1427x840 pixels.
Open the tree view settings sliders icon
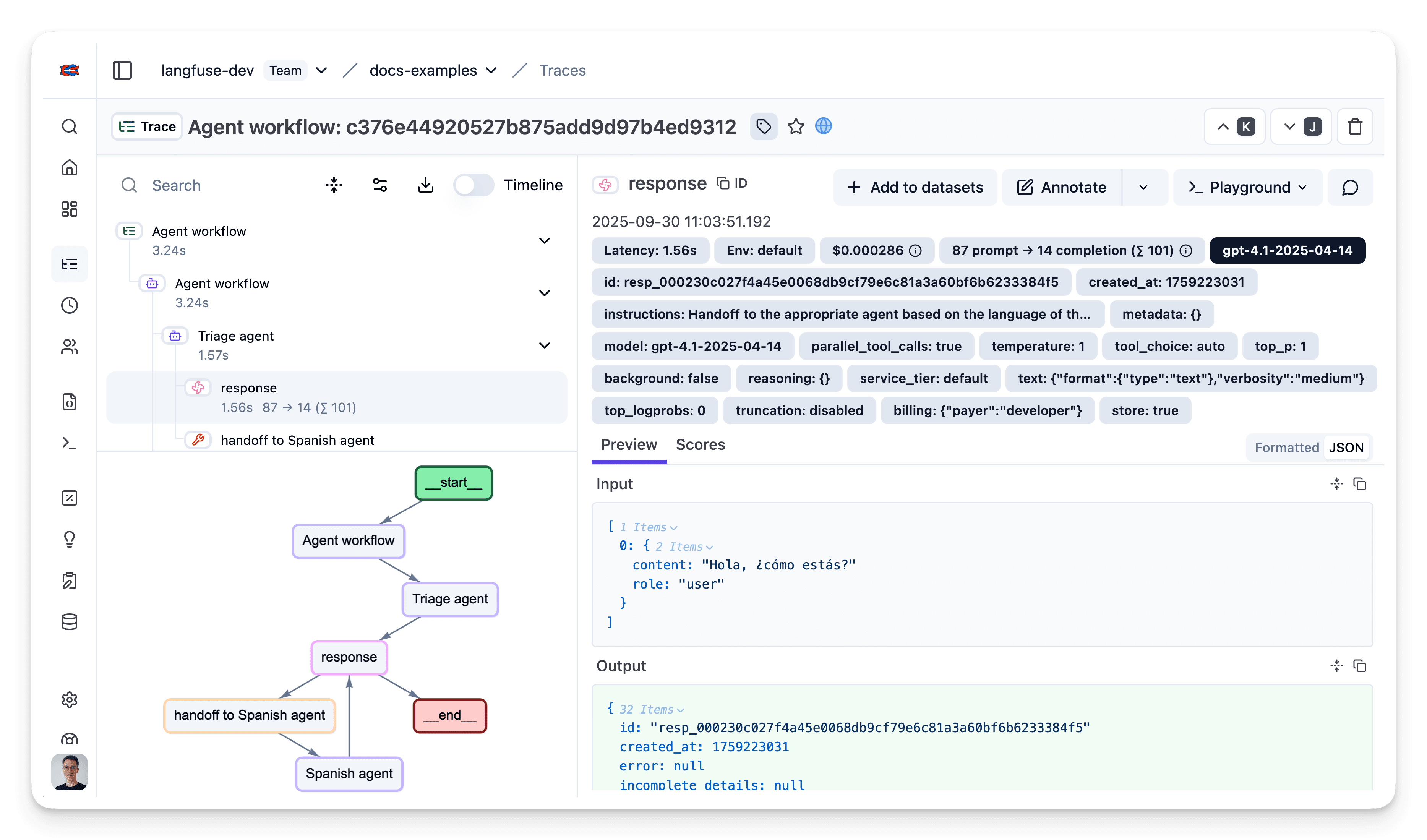pyautogui.click(x=380, y=185)
